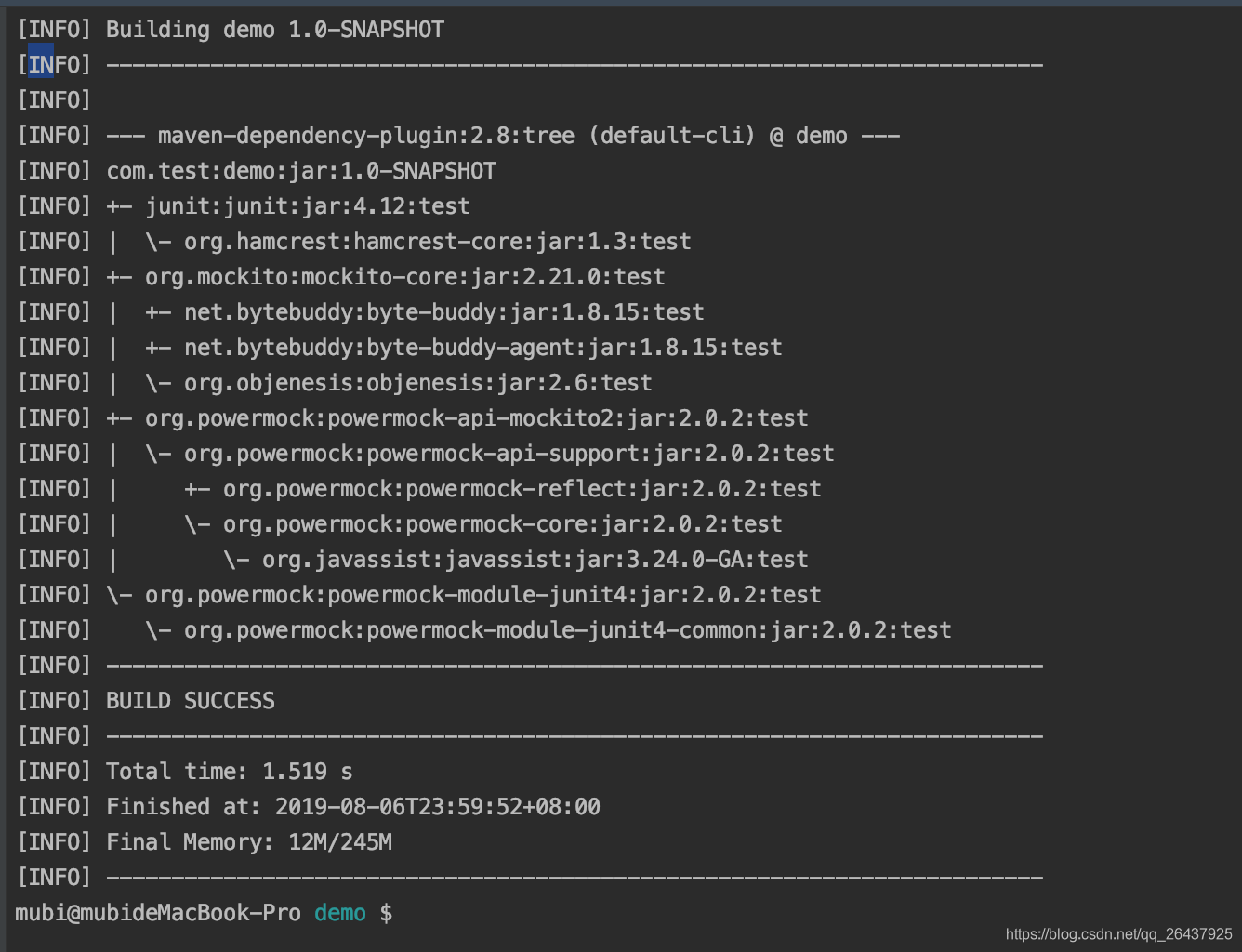
Task: Click the powermock-core:jar:2.0.2:test entry
Action: point(503,524)
